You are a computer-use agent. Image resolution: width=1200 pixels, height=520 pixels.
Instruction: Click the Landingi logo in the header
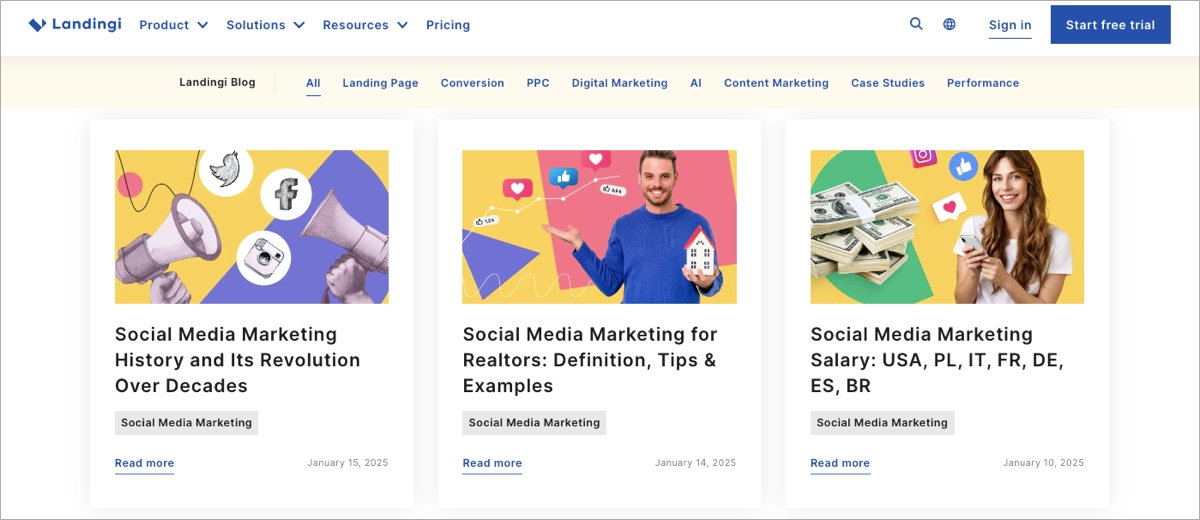pyautogui.click(x=75, y=25)
